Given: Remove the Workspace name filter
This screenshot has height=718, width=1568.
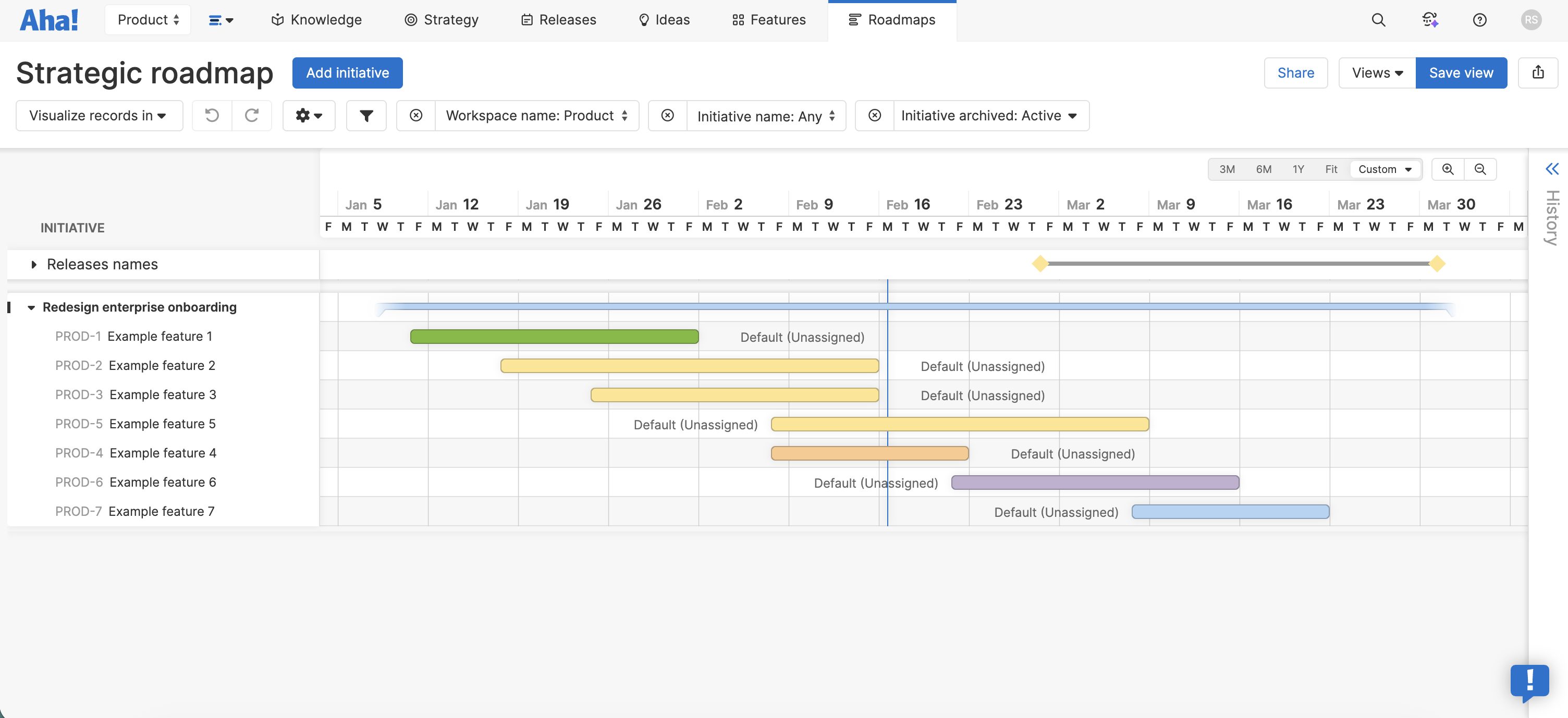Looking at the screenshot, I should 416,116.
